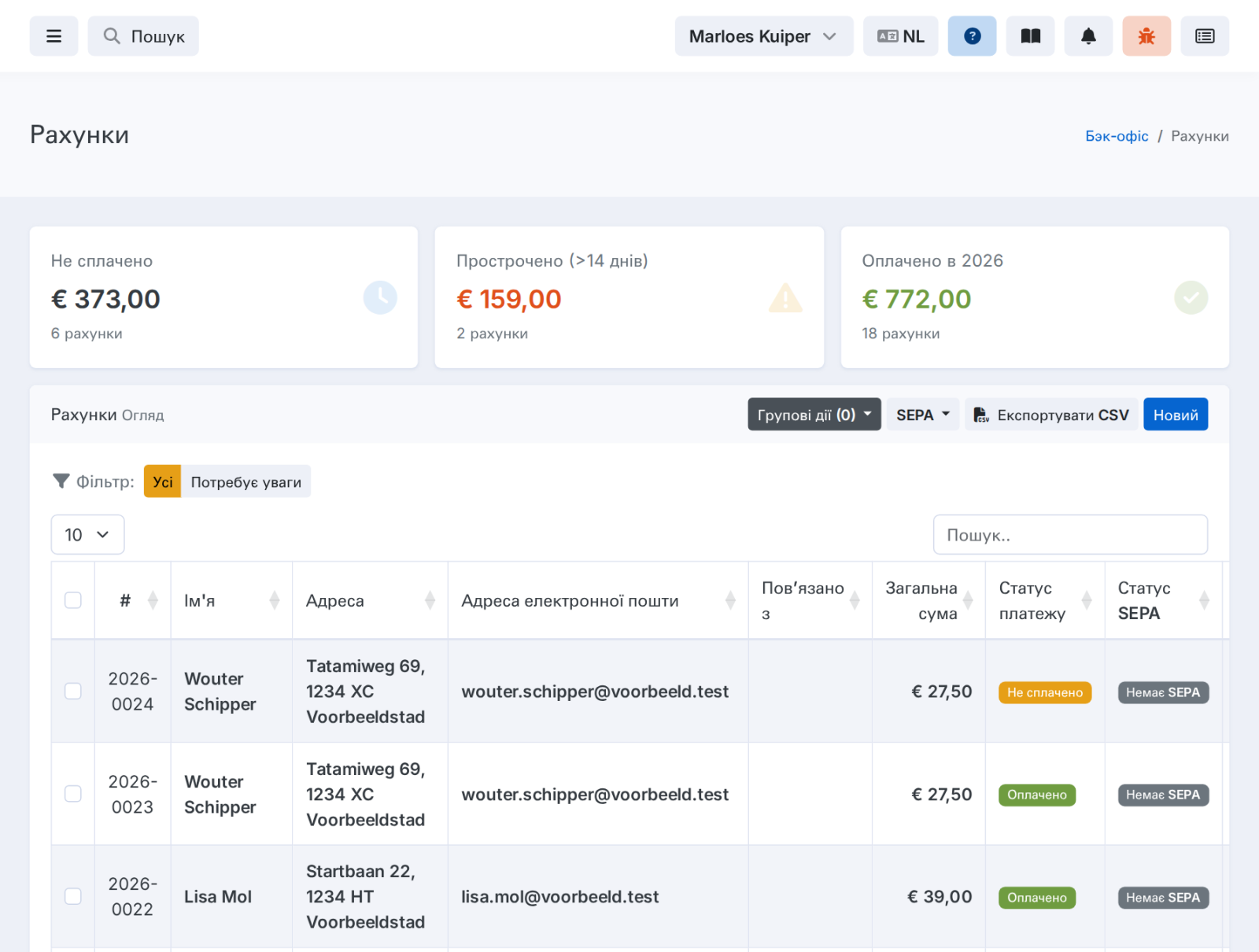This screenshot has height=952, width=1259.
Task: Click the Пошук search button in header
Action: (143, 36)
